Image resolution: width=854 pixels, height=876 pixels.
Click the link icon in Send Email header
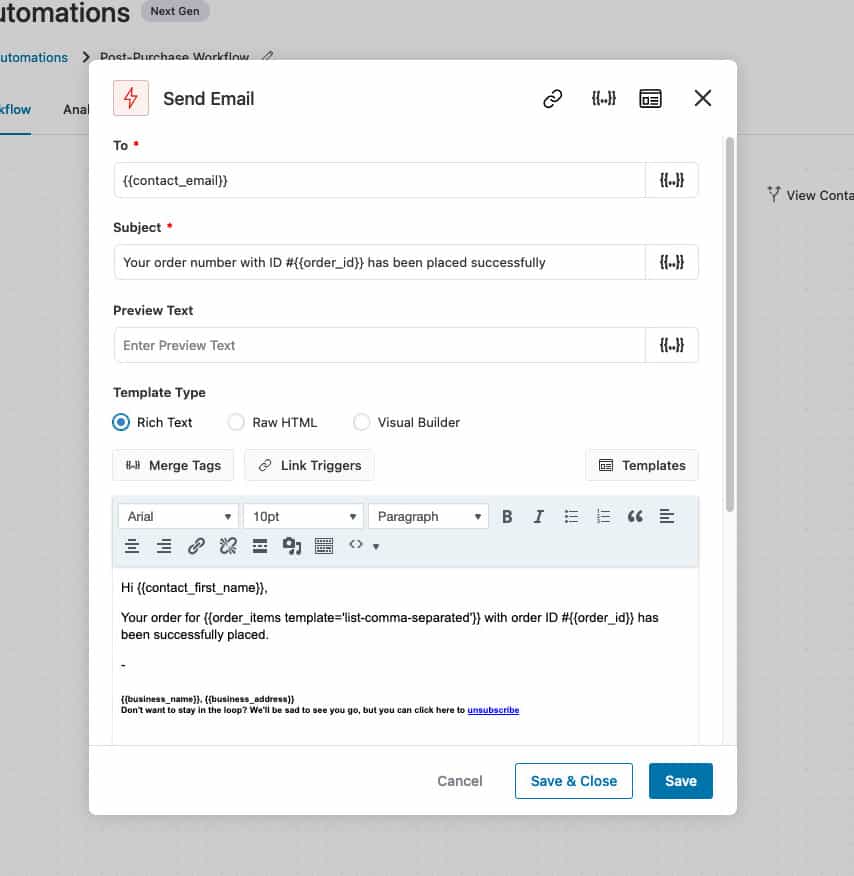tap(552, 99)
